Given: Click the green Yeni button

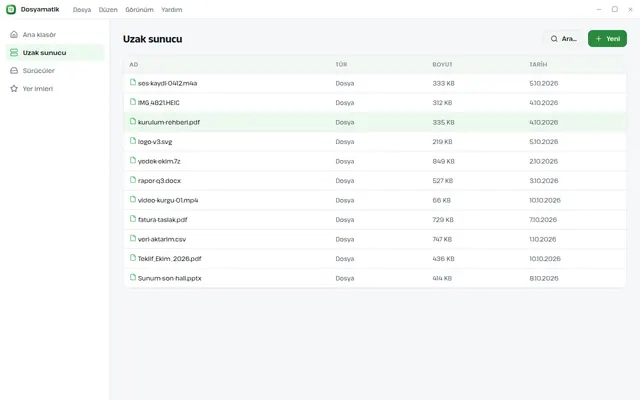Looking at the screenshot, I should tap(607, 39).
